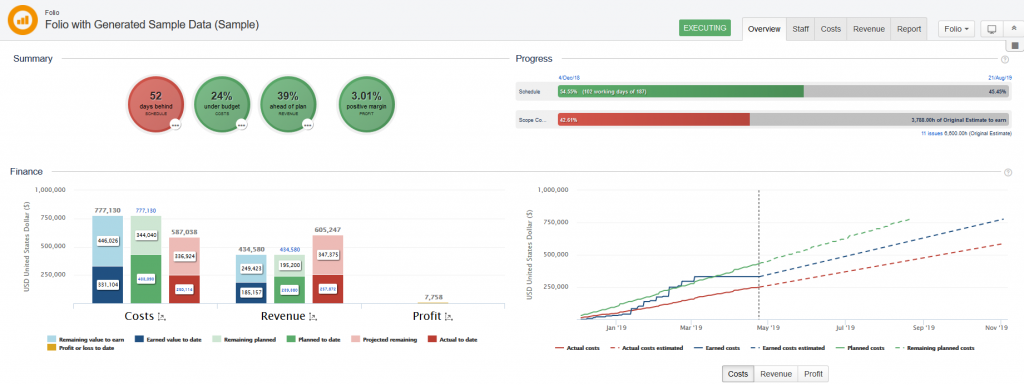Open Revenue chart detail icon

pos(312,317)
